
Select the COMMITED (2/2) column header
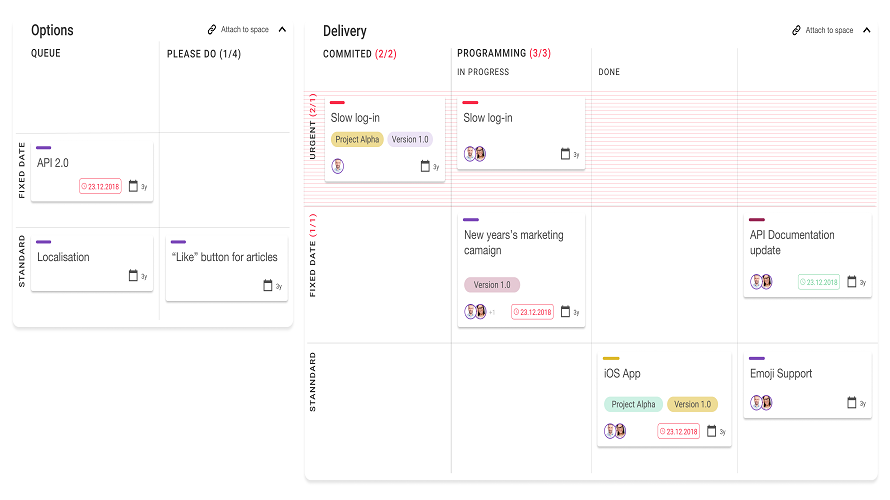click(x=359, y=54)
